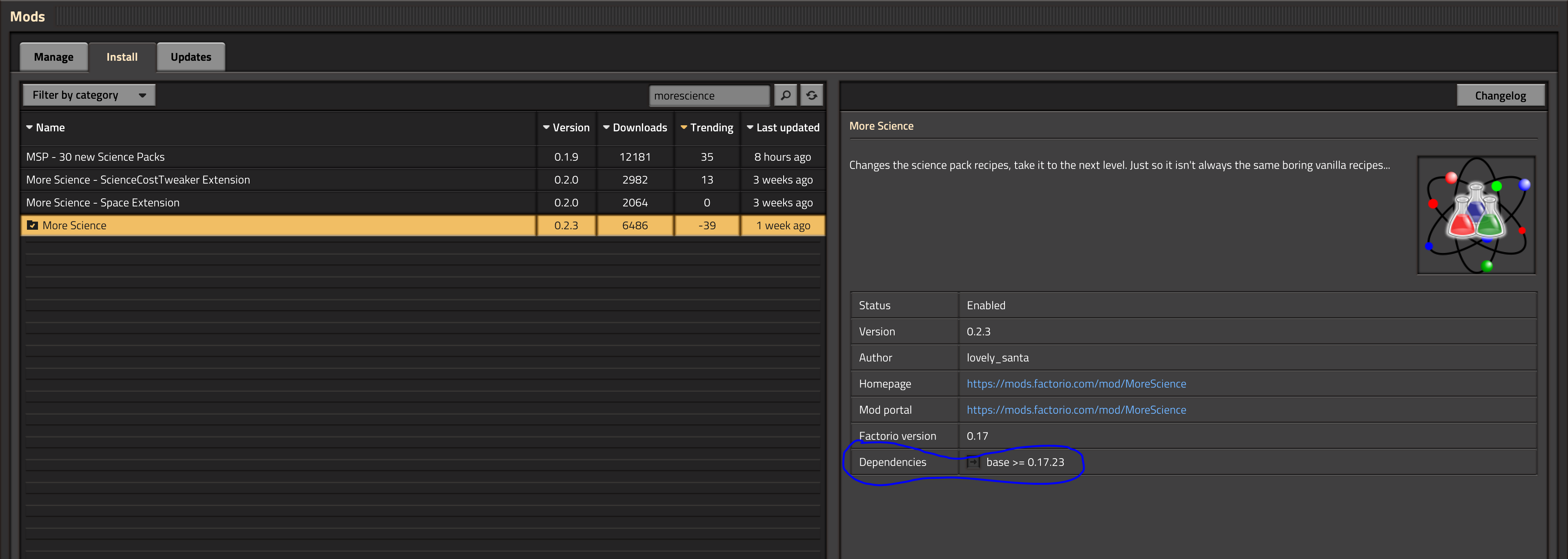The height and width of the screenshot is (559, 1568).
Task: Select the highlighted More Science row
Action: 423,226
